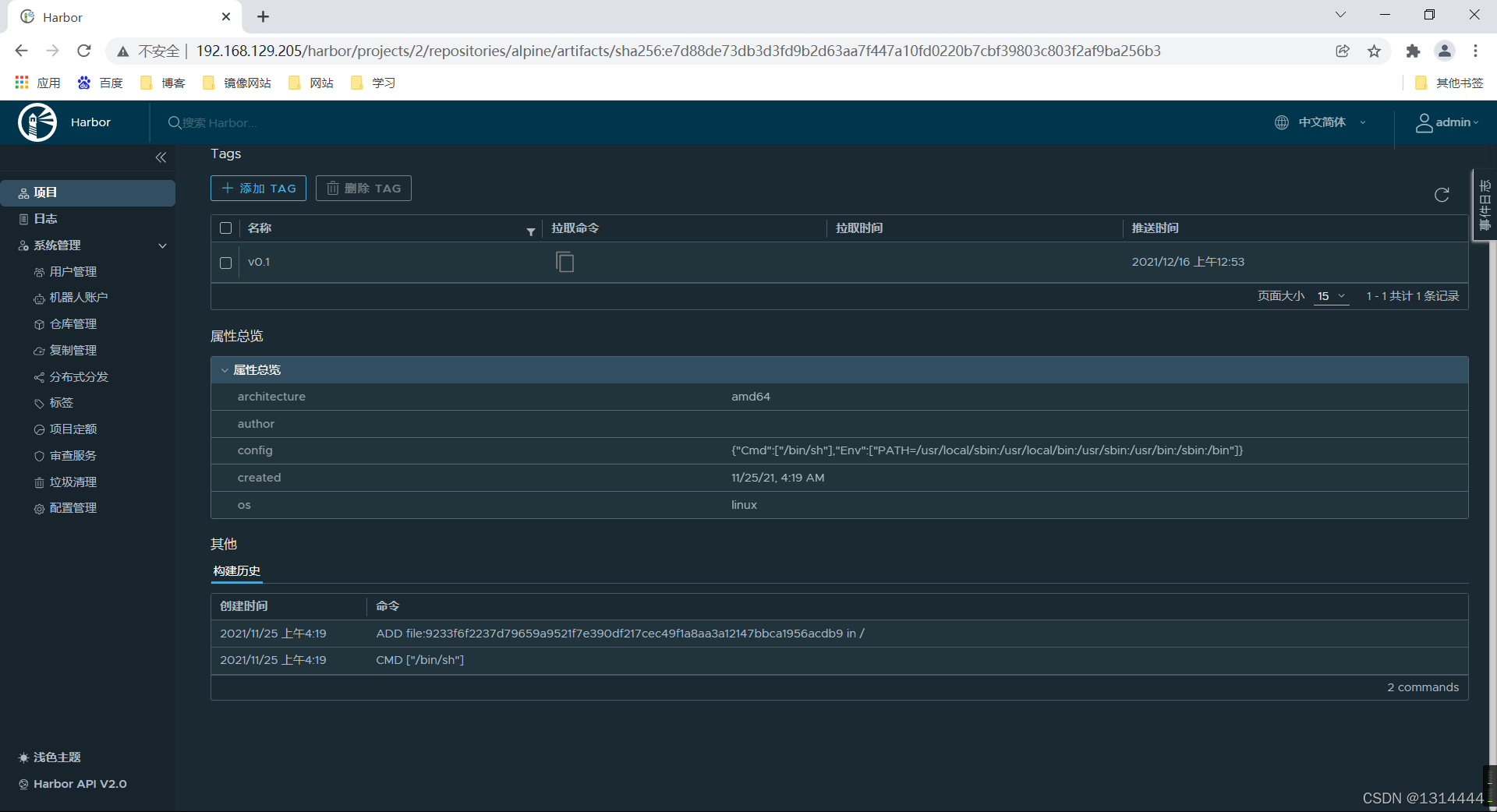Close the Harbor browser tab
This screenshot has width=1497, height=812.
(226, 16)
